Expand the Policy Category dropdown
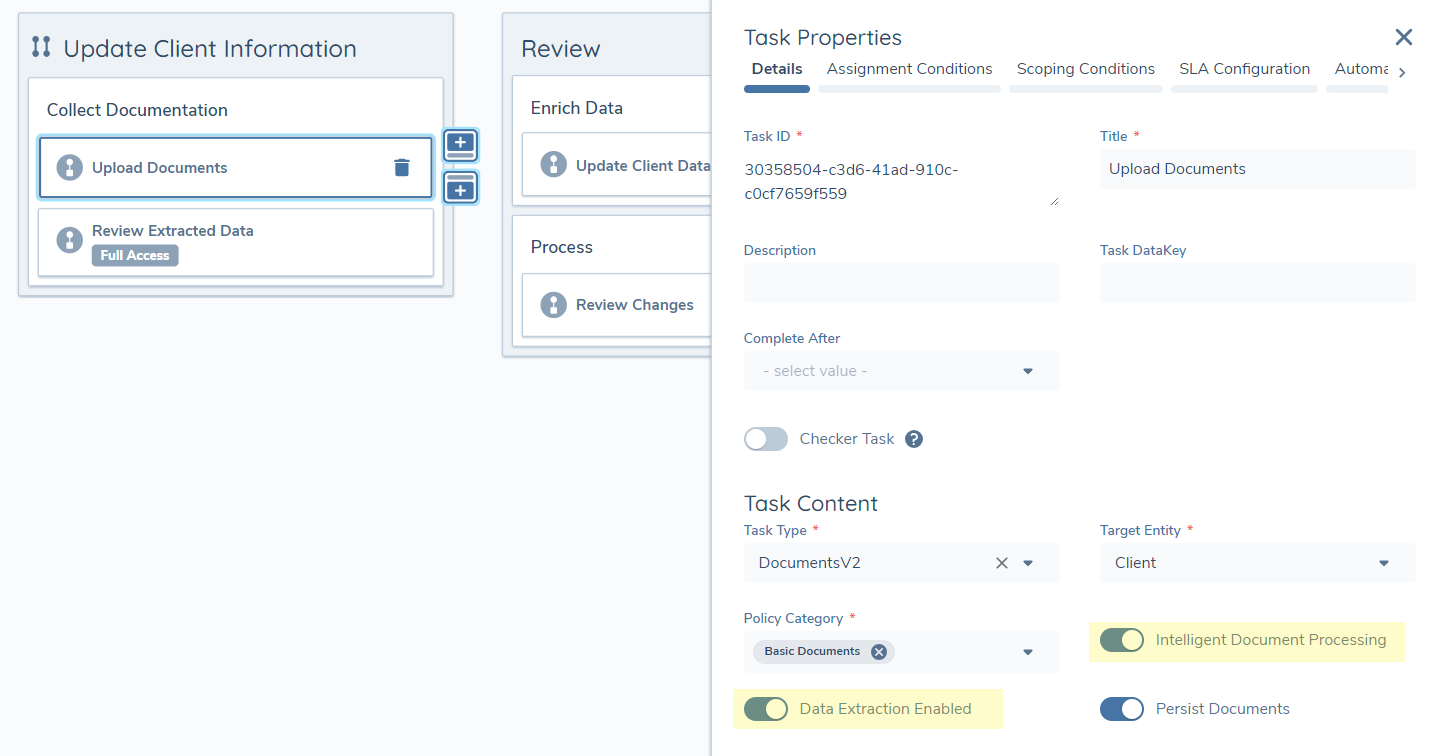The image size is (1432, 756). [x=1027, y=651]
